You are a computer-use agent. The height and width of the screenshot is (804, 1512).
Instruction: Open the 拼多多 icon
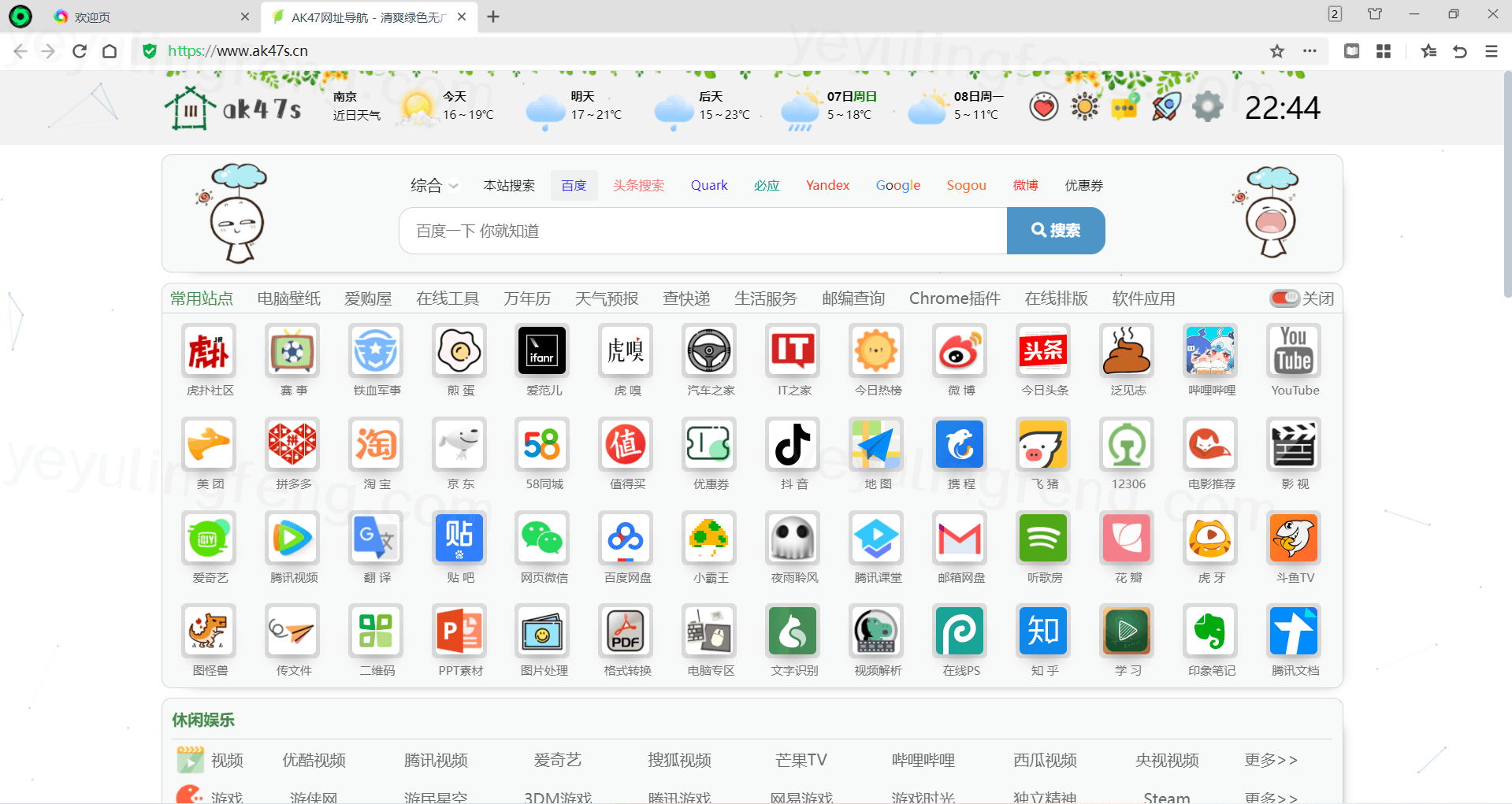[292, 444]
